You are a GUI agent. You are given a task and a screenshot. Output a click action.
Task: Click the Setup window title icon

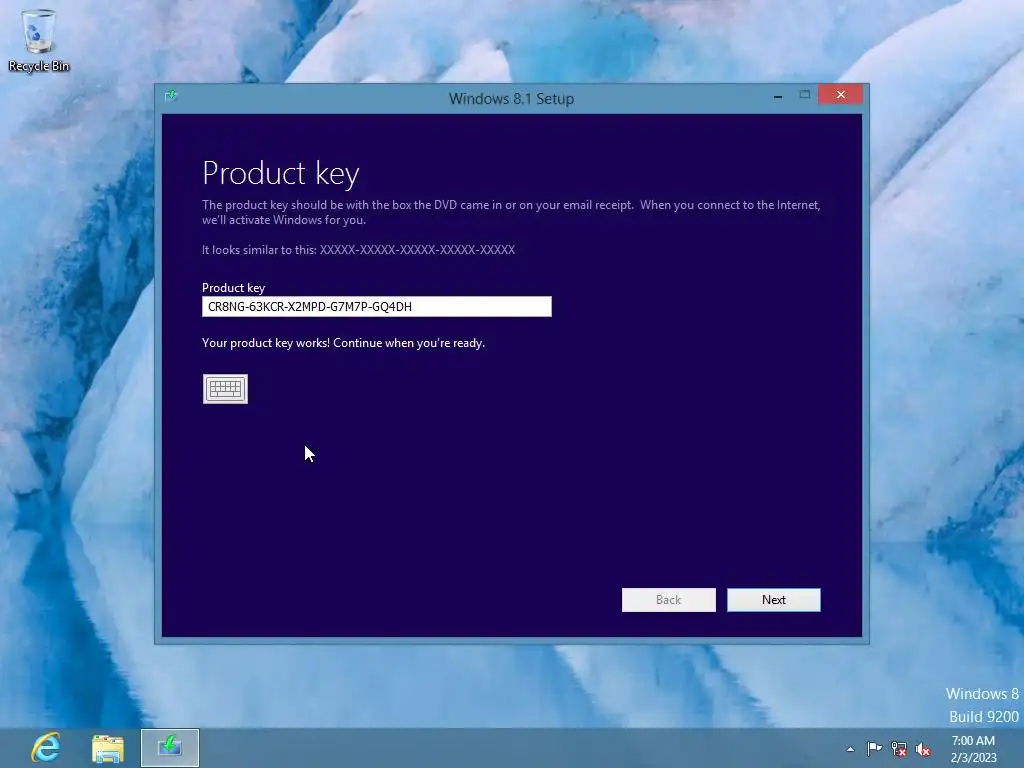point(170,97)
